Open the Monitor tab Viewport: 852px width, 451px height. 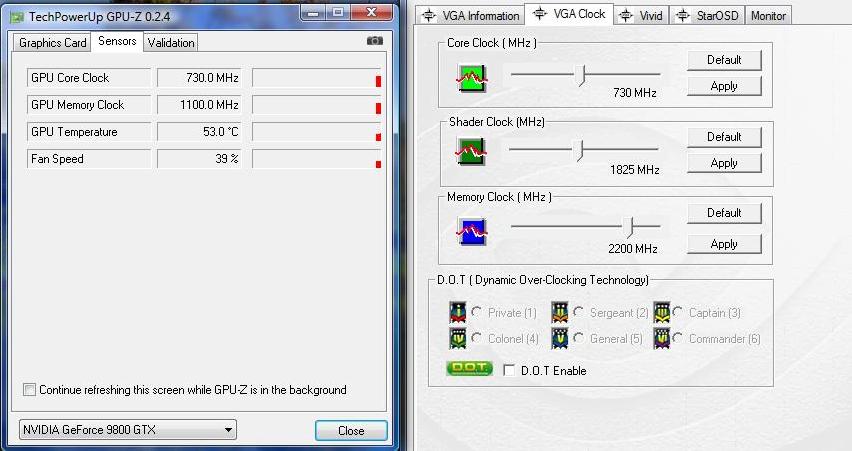click(768, 16)
